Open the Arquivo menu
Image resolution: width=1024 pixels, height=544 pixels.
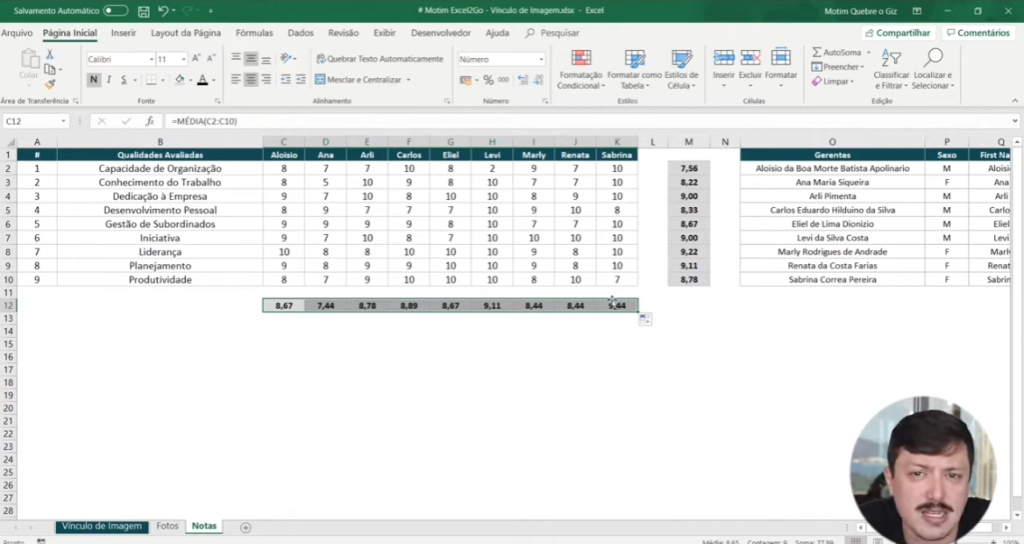[x=16, y=33]
